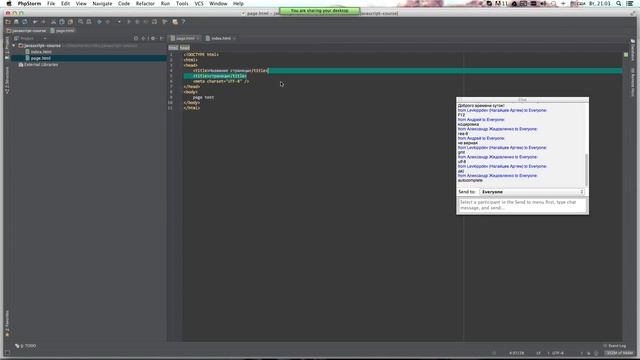The height and width of the screenshot is (360, 640).
Task: Click the Open folder toolbar icon
Action: [x=8, y=22]
